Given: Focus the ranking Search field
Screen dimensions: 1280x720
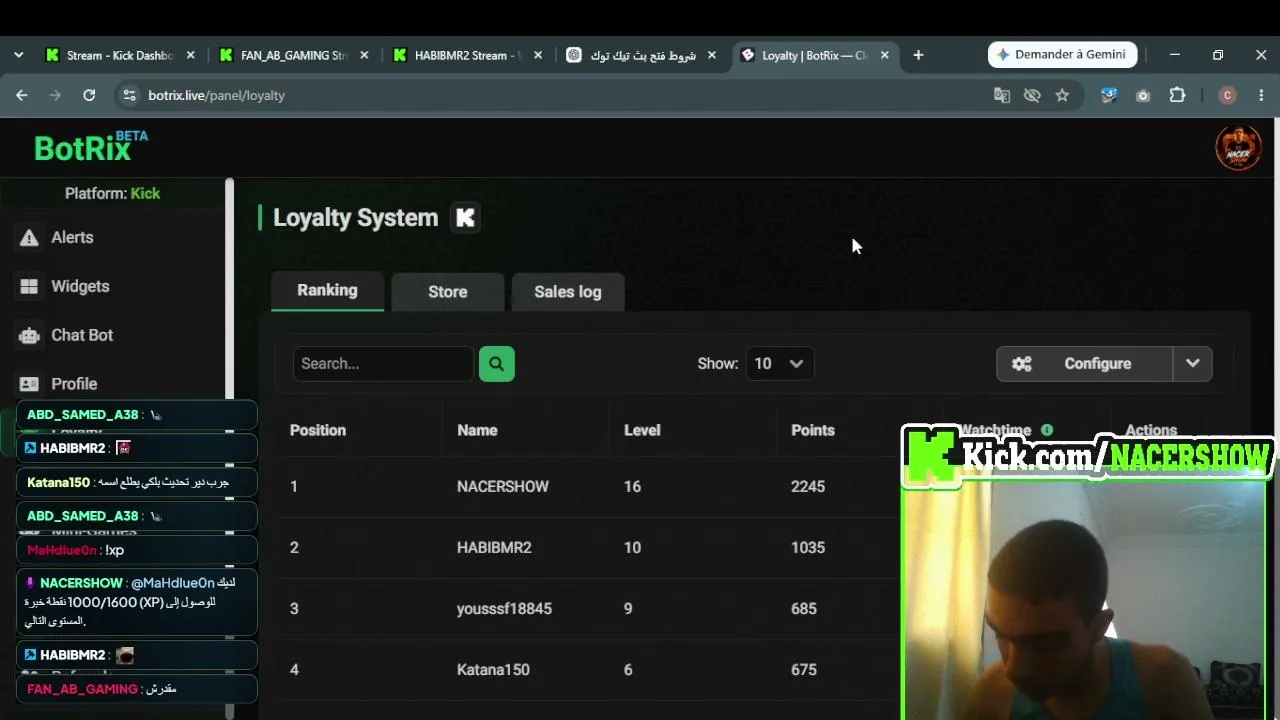Looking at the screenshot, I should coord(383,364).
